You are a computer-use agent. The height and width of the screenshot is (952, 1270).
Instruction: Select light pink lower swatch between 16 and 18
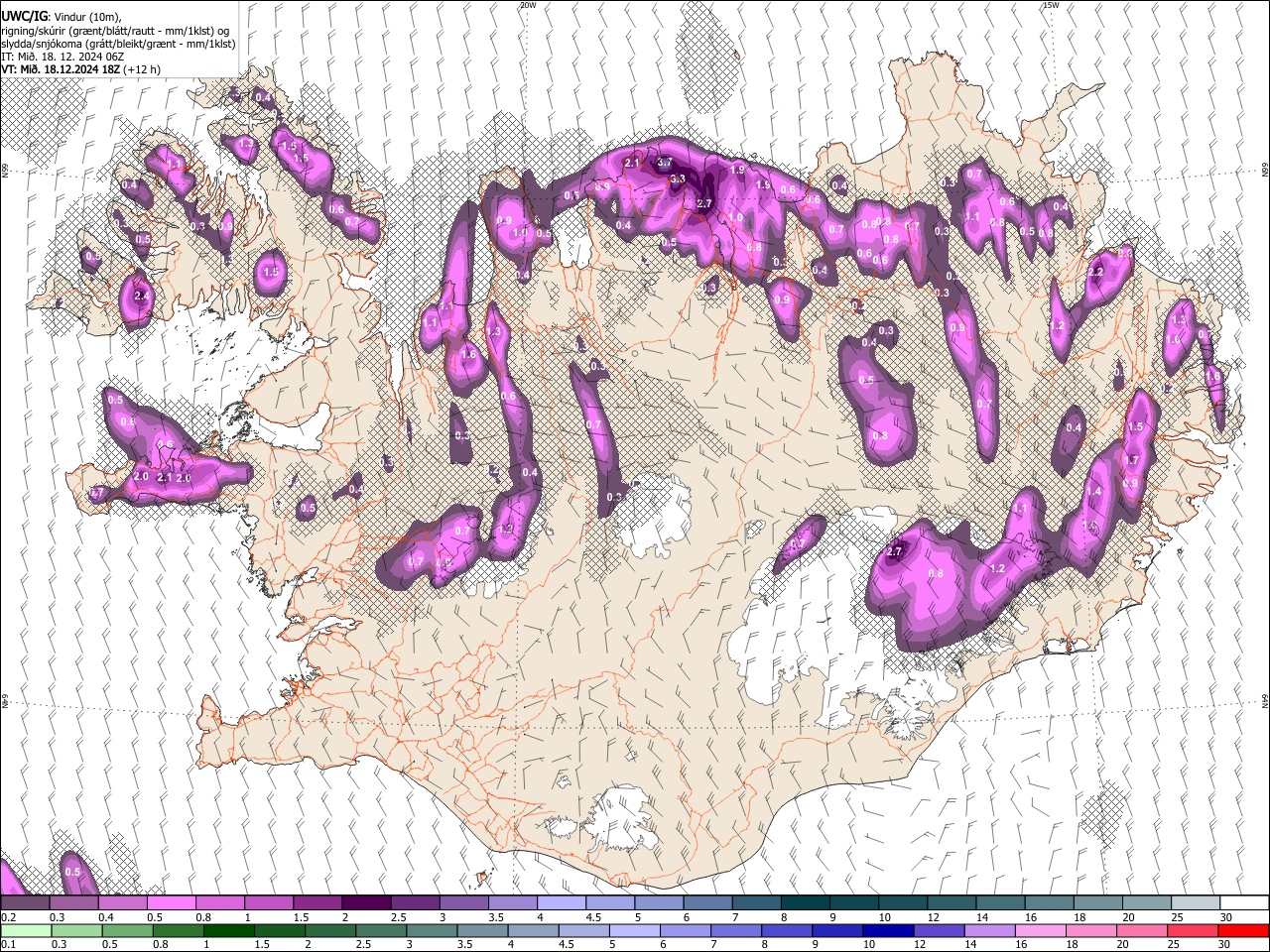click(1040, 930)
